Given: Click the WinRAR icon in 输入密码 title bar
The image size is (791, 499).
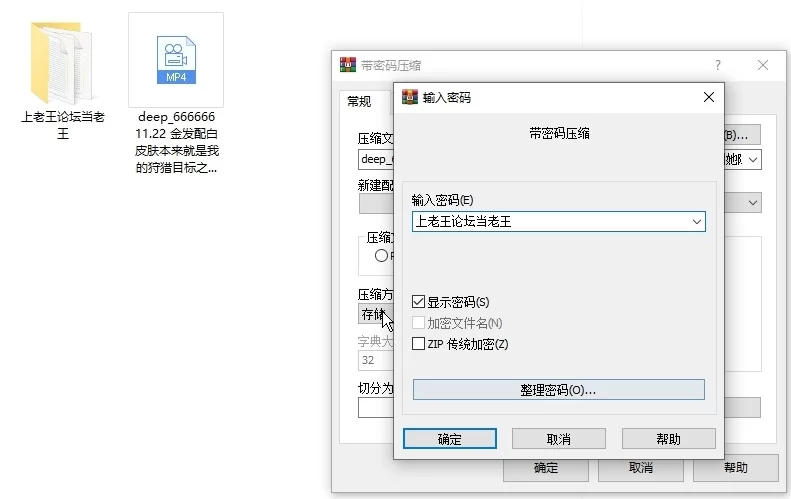Looking at the screenshot, I should [410, 97].
